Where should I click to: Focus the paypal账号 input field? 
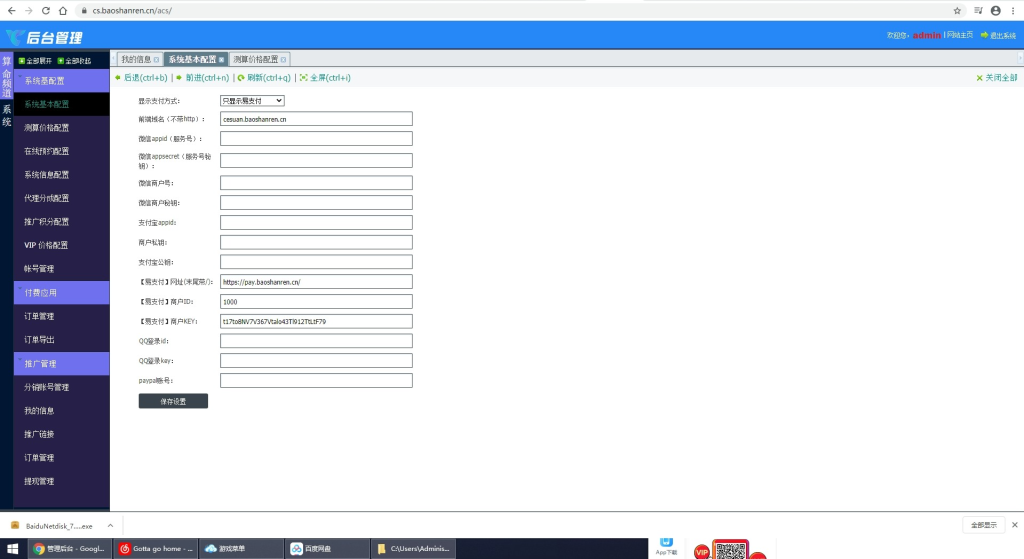316,380
